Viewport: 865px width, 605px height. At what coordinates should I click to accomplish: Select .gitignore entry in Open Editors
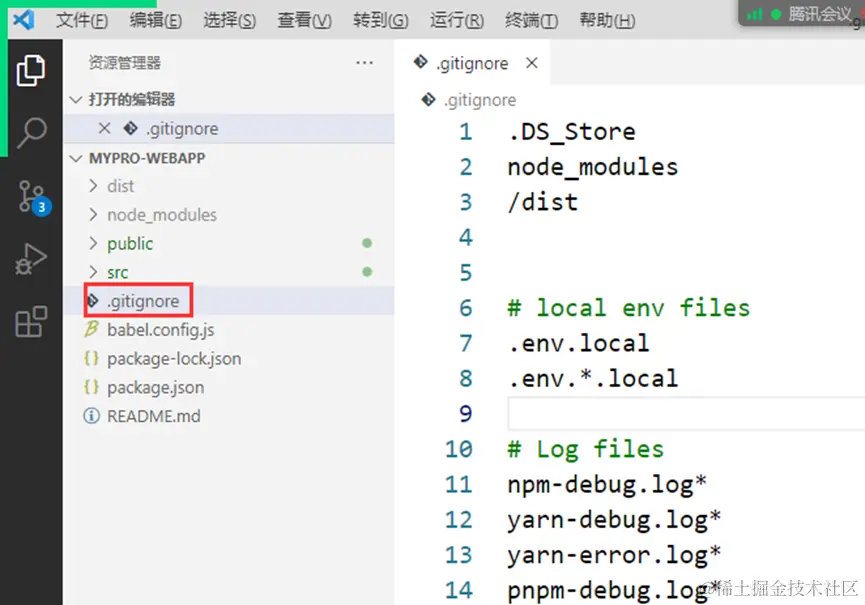point(229,129)
